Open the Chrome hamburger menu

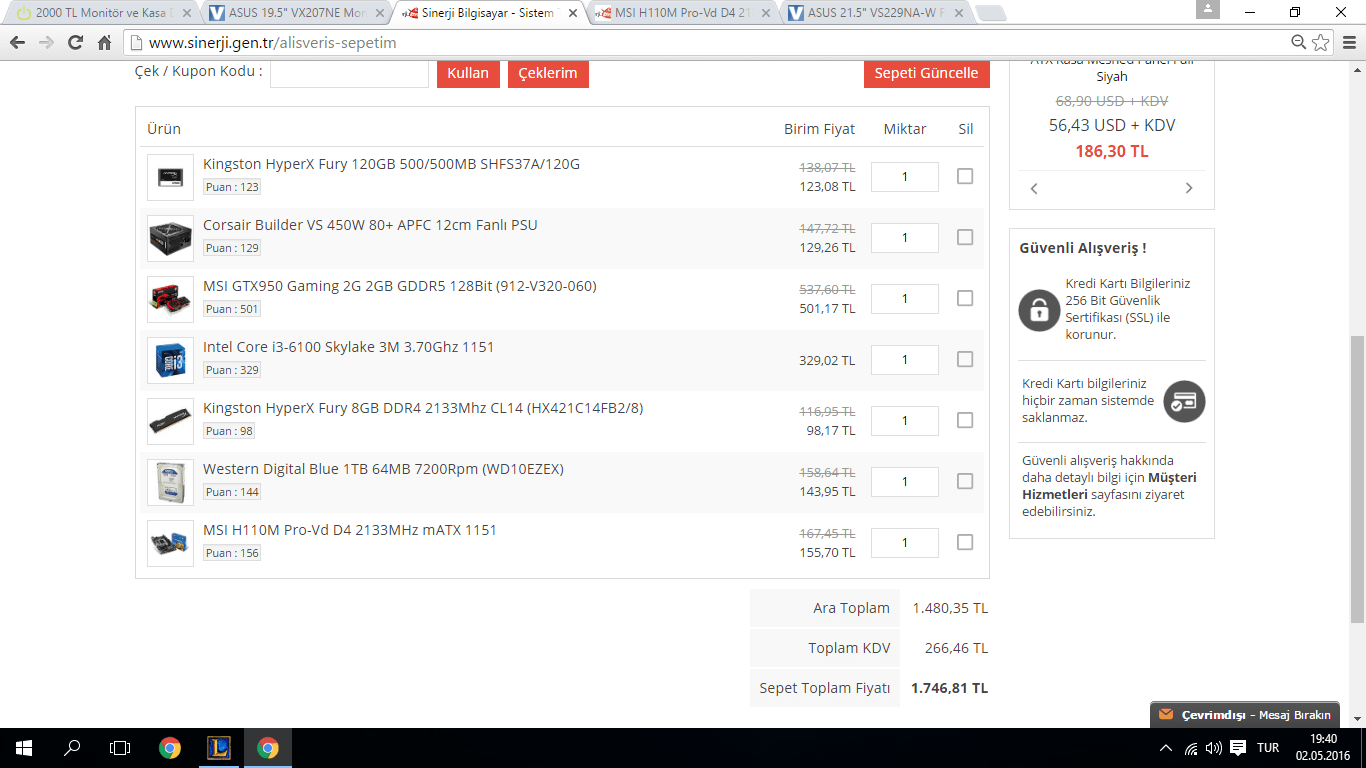tap(1347, 43)
